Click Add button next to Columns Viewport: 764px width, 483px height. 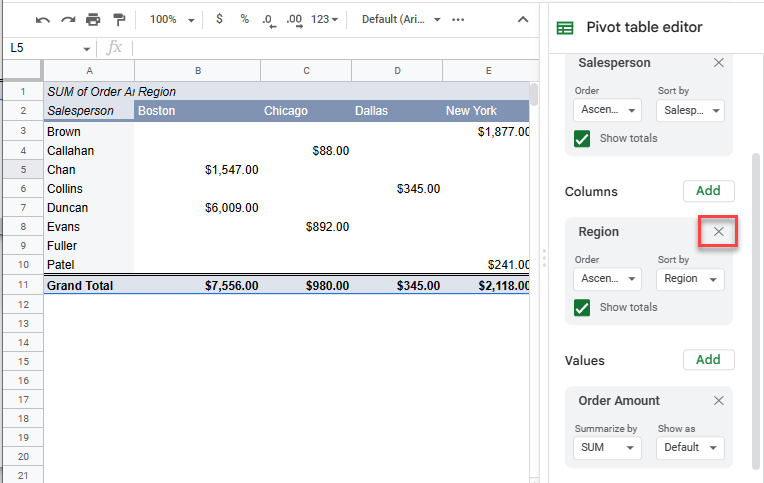coord(708,191)
